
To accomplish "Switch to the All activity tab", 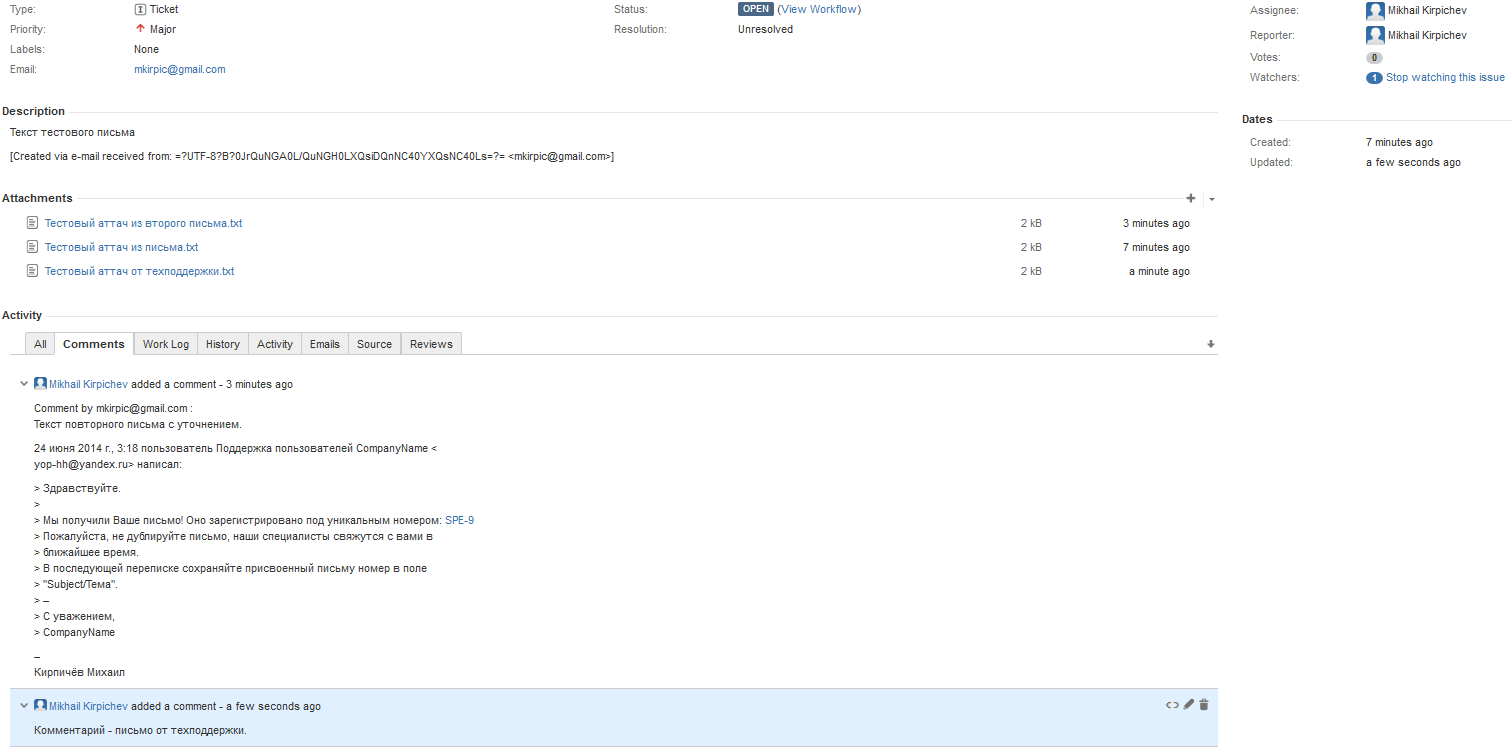I will (x=40, y=344).
